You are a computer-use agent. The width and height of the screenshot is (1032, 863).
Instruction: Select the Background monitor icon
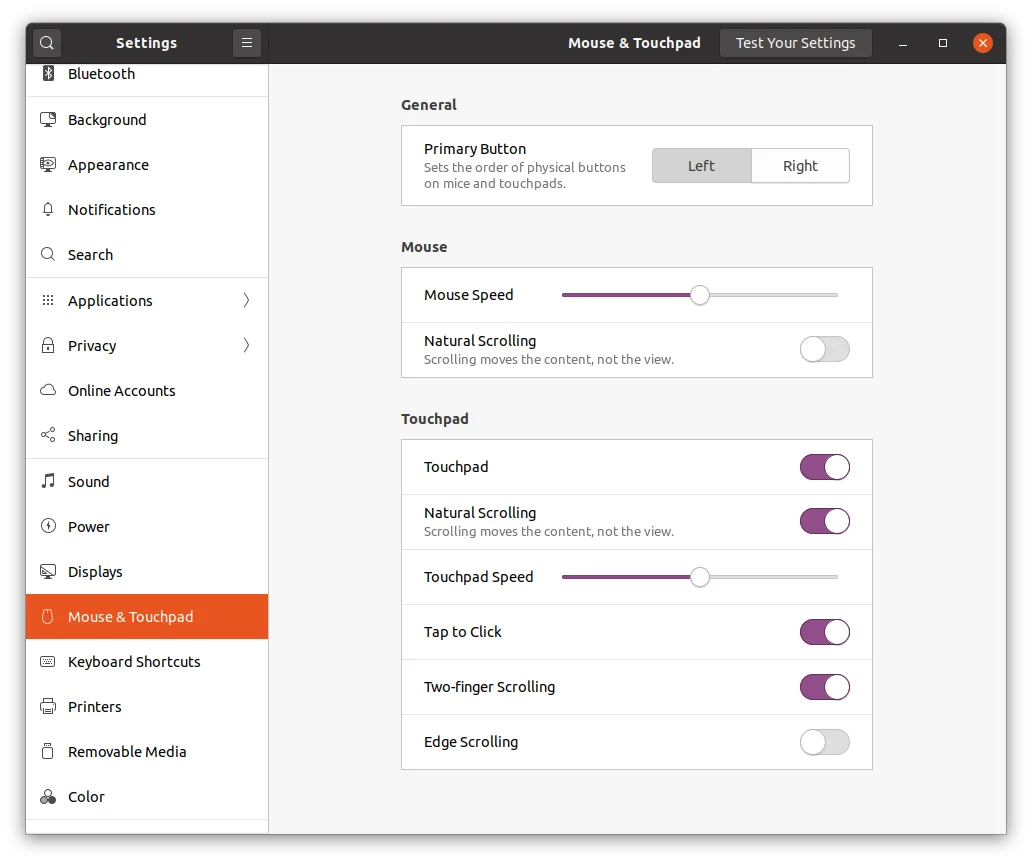tap(48, 120)
